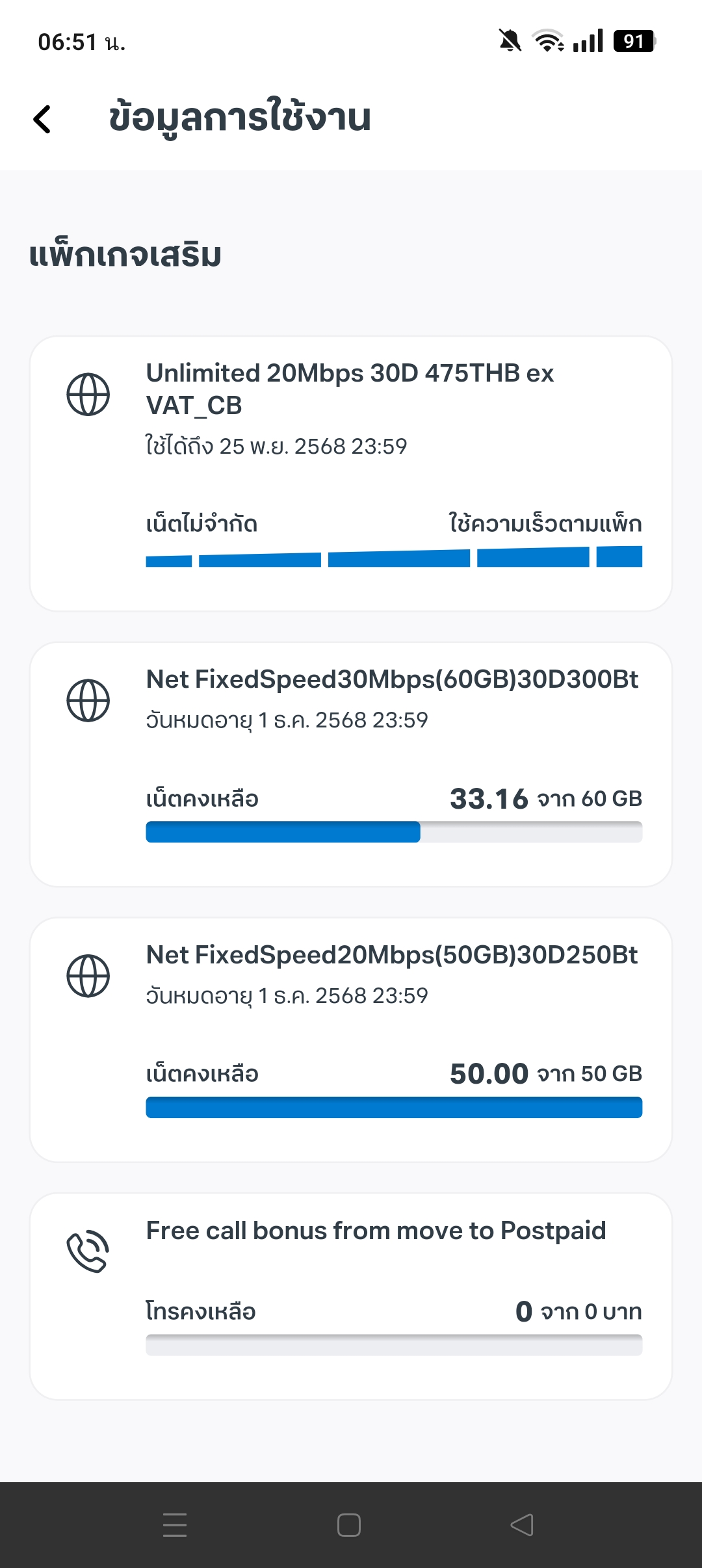This screenshot has width=702, height=1568.
Task: Tap the segmented unlimited internet usage bar
Action: coord(394,558)
